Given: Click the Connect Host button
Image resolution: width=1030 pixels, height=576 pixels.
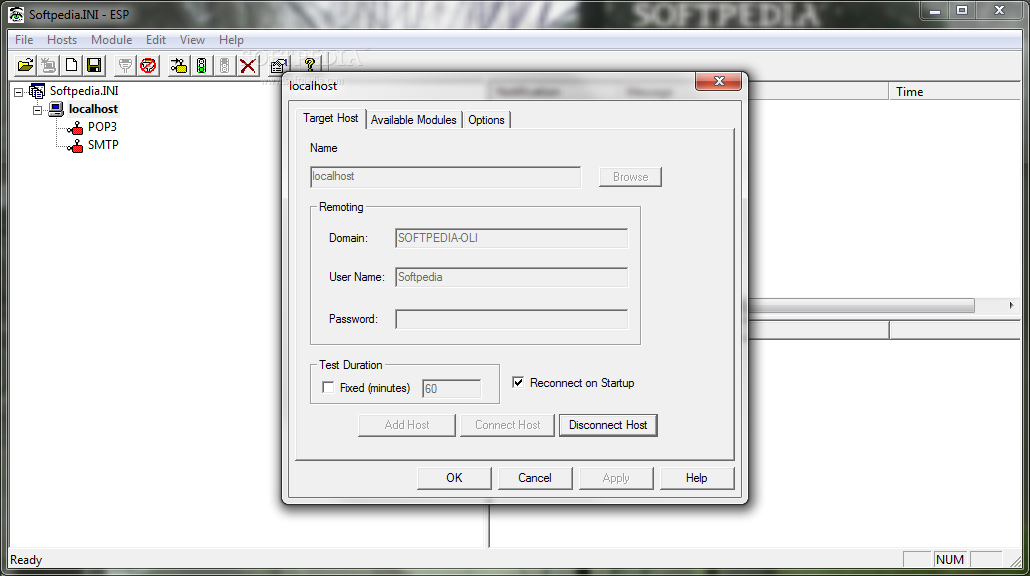Looking at the screenshot, I should (x=507, y=425).
